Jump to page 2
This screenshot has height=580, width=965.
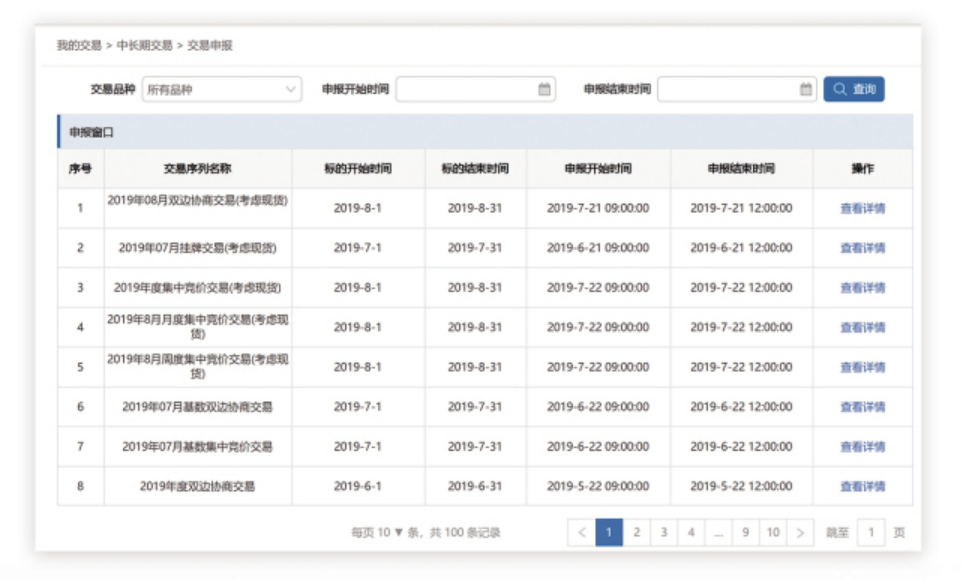636,533
